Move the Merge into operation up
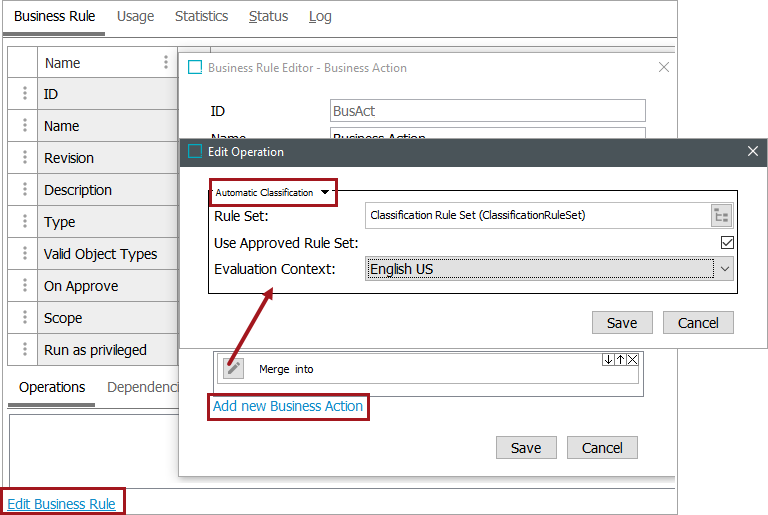The image size is (768, 515). pos(620,360)
